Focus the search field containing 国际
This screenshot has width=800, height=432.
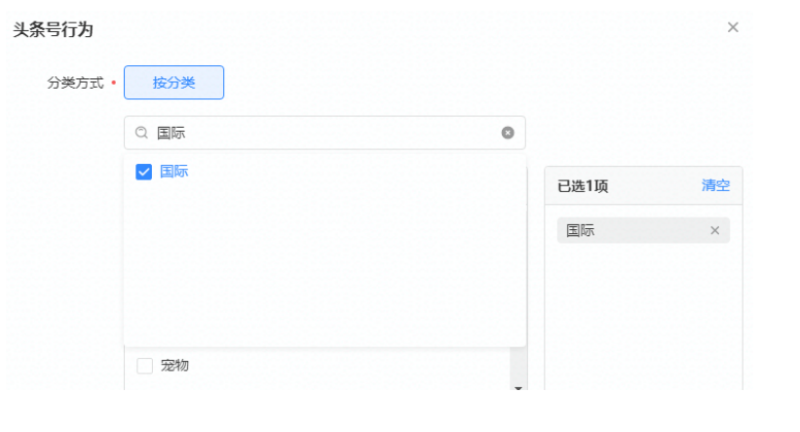tap(320, 133)
